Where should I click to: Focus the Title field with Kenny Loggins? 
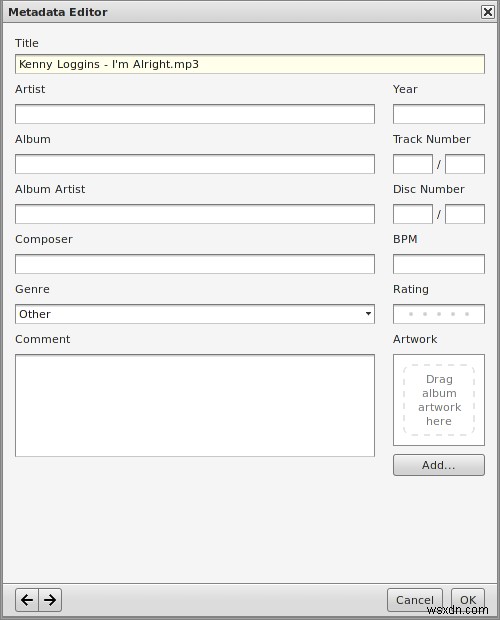250,64
